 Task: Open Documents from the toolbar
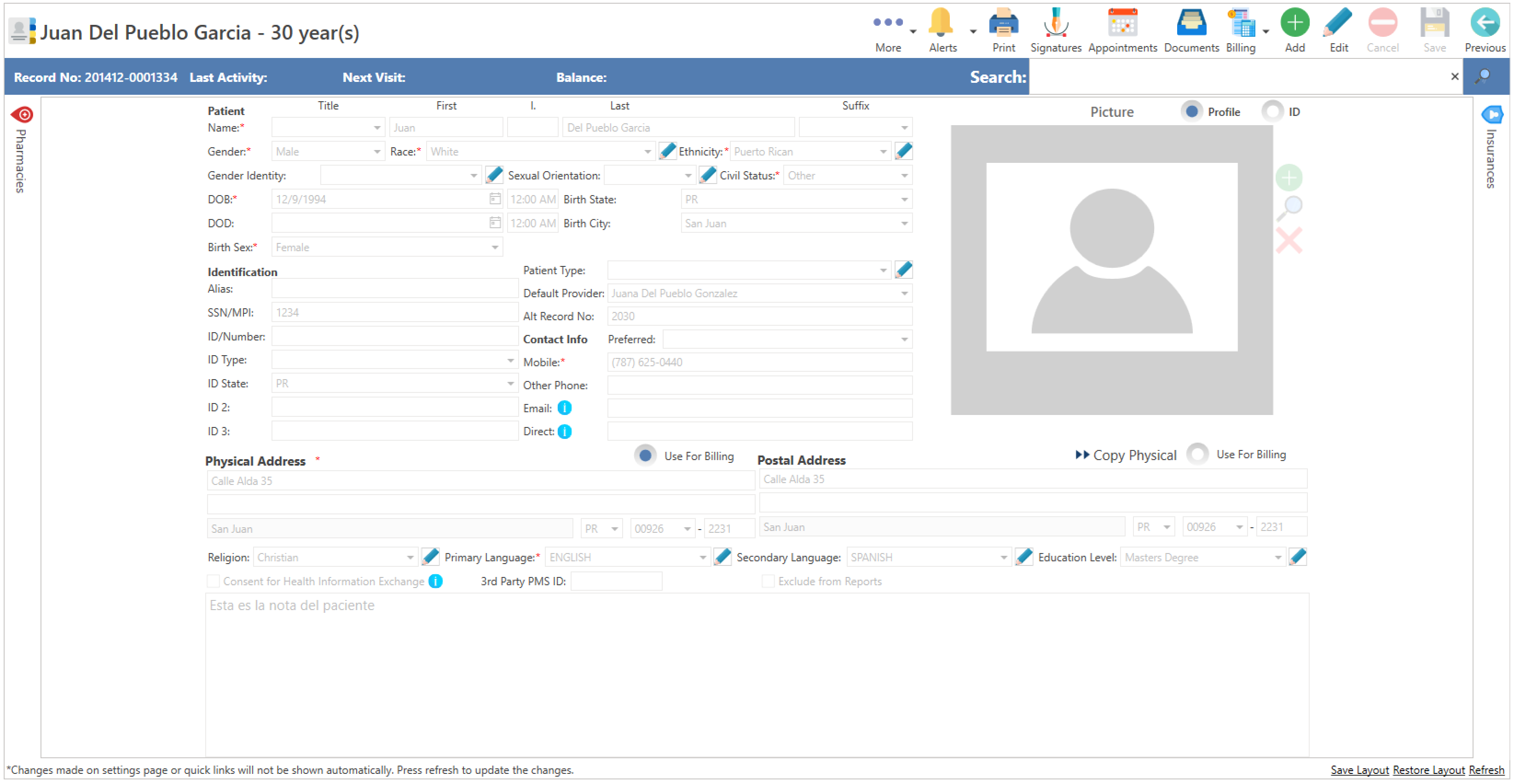[1191, 23]
